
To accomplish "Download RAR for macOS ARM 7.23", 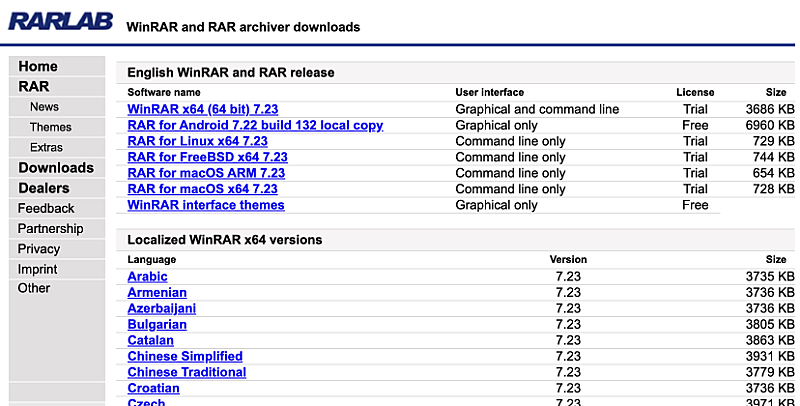I will coord(206,173).
